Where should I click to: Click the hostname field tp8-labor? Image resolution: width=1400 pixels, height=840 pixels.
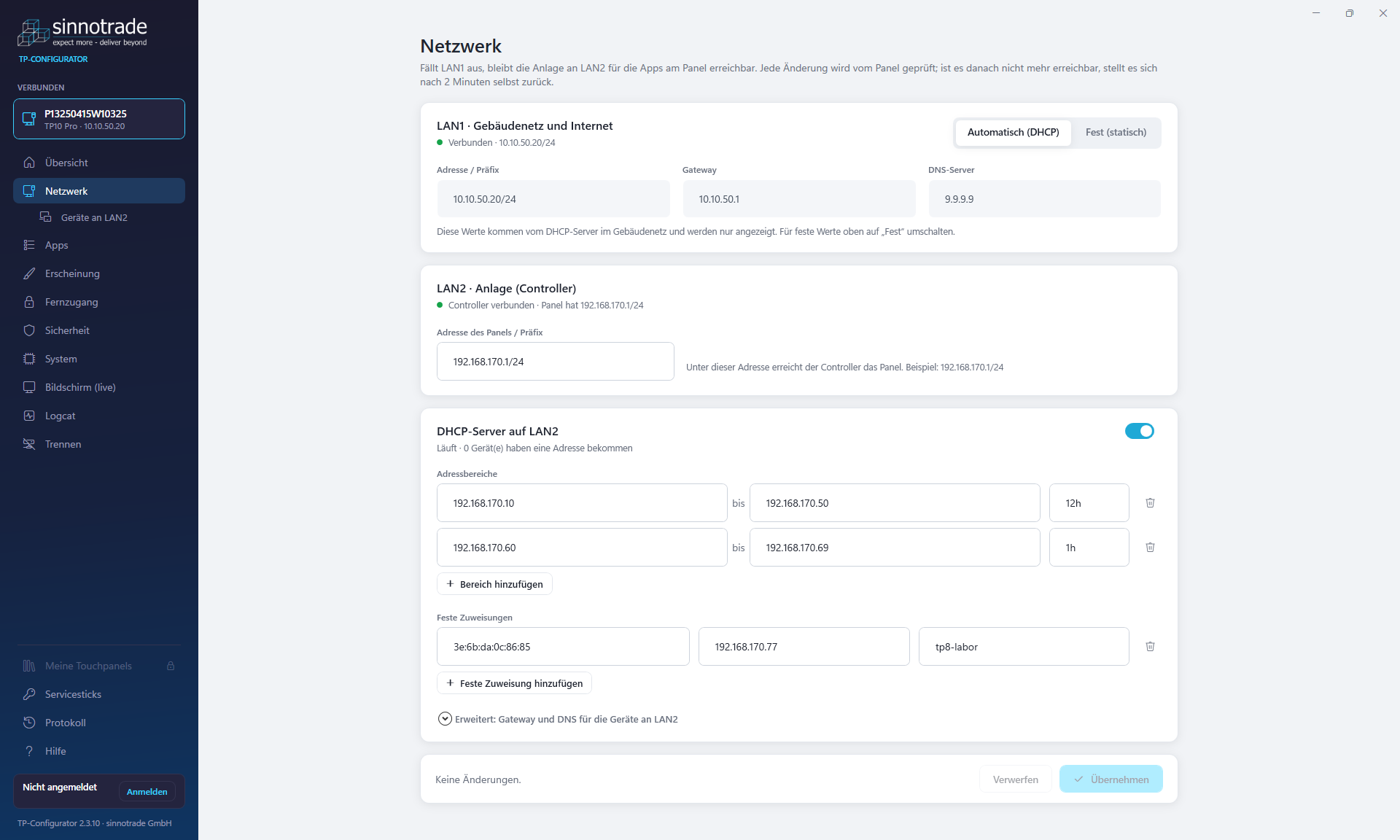[x=1024, y=647]
